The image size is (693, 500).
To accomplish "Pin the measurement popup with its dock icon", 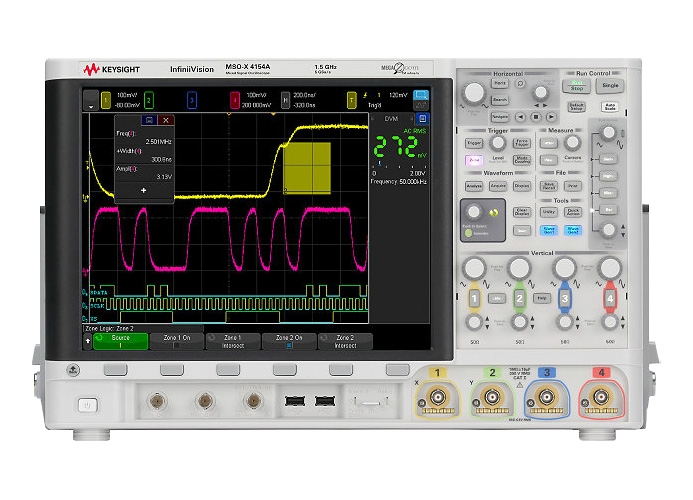I will pos(149,120).
